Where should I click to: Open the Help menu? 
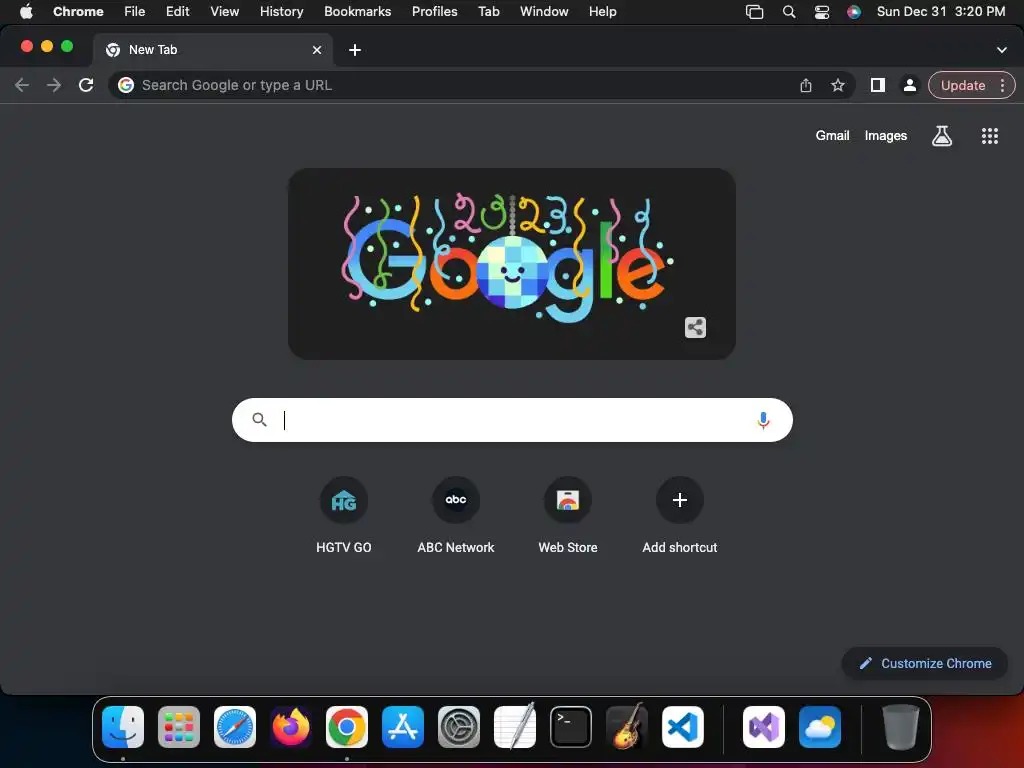603,12
